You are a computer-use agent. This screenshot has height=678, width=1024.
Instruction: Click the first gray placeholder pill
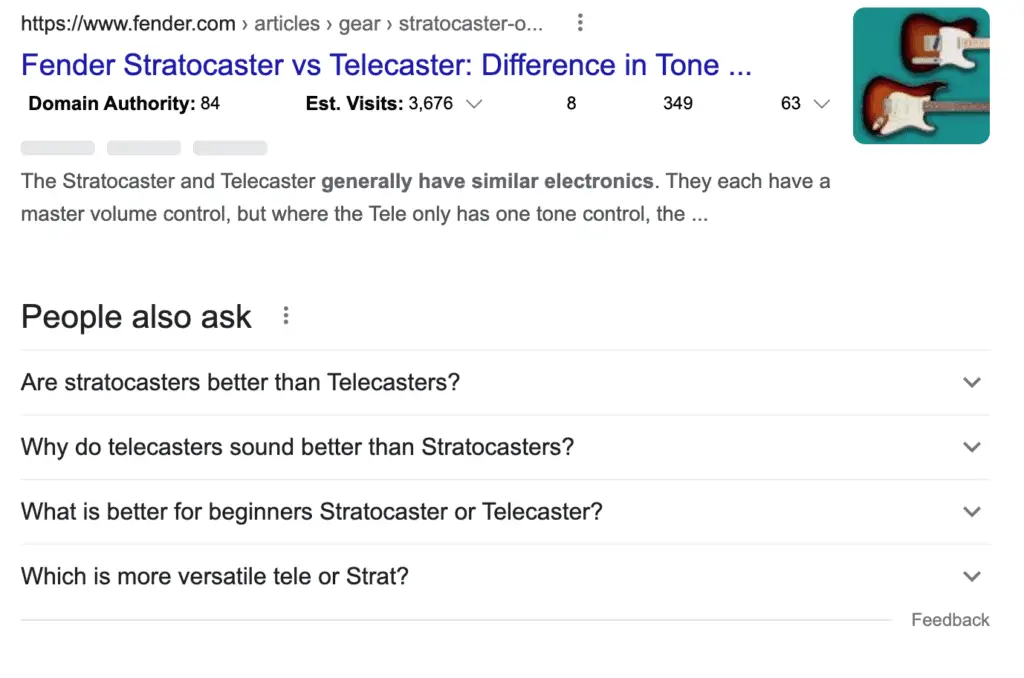[57, 148]
